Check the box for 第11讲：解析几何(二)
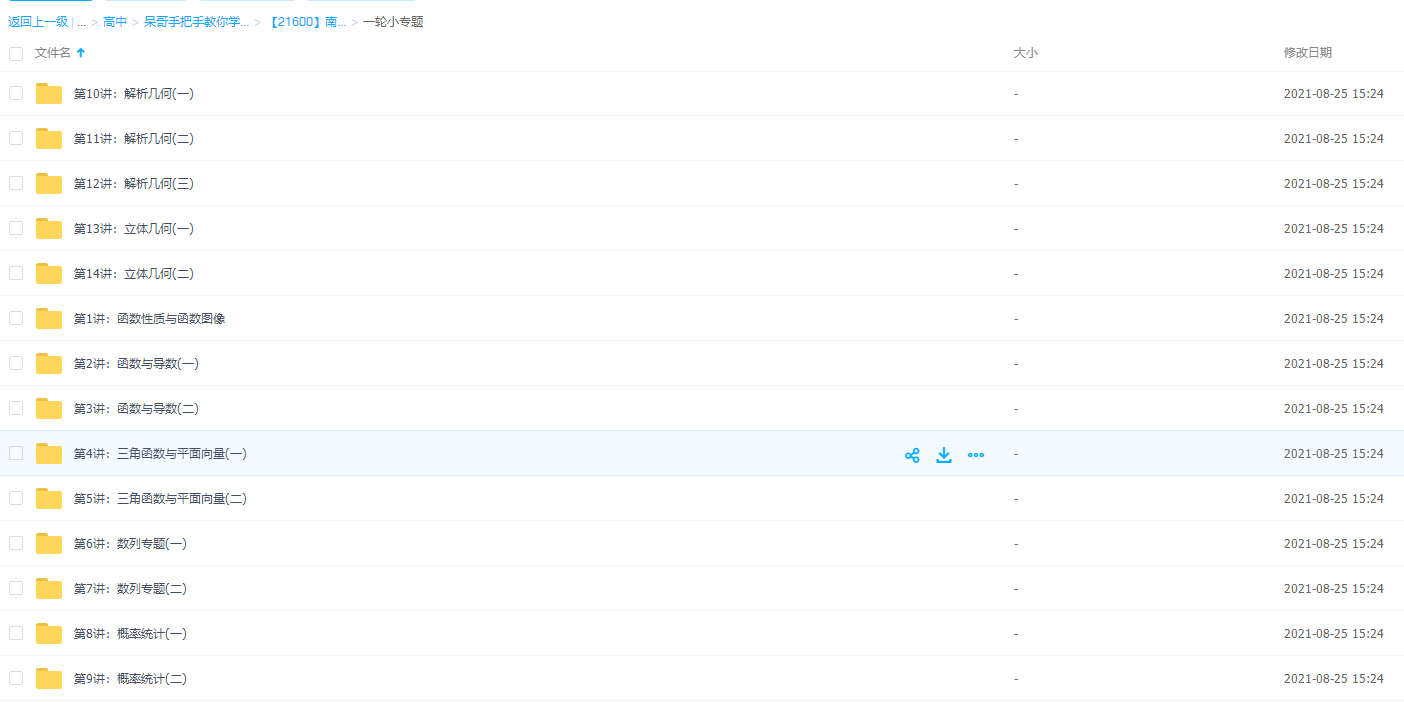The width and height of the screenshot is (1404, 702). [x=16, y=138]
